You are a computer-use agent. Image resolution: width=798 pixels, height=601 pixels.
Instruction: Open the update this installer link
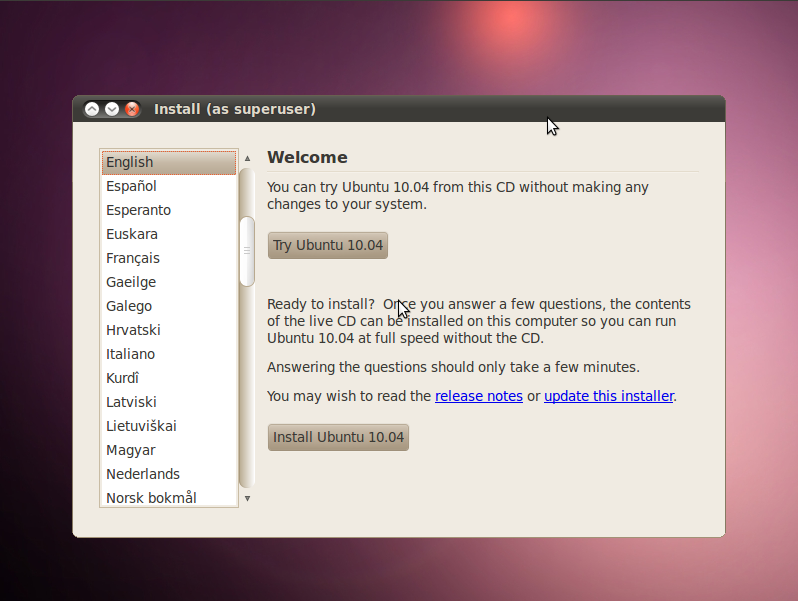(x=608, y=396)
